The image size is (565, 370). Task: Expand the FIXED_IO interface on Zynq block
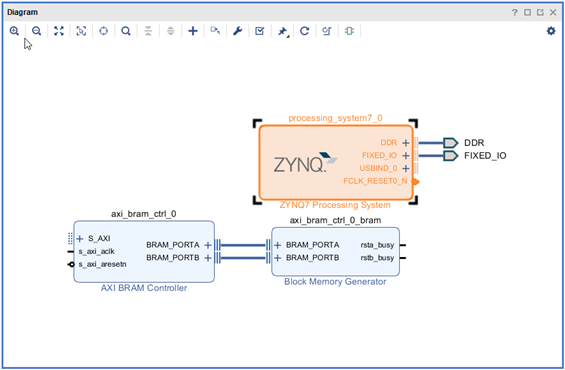(406, 156)
